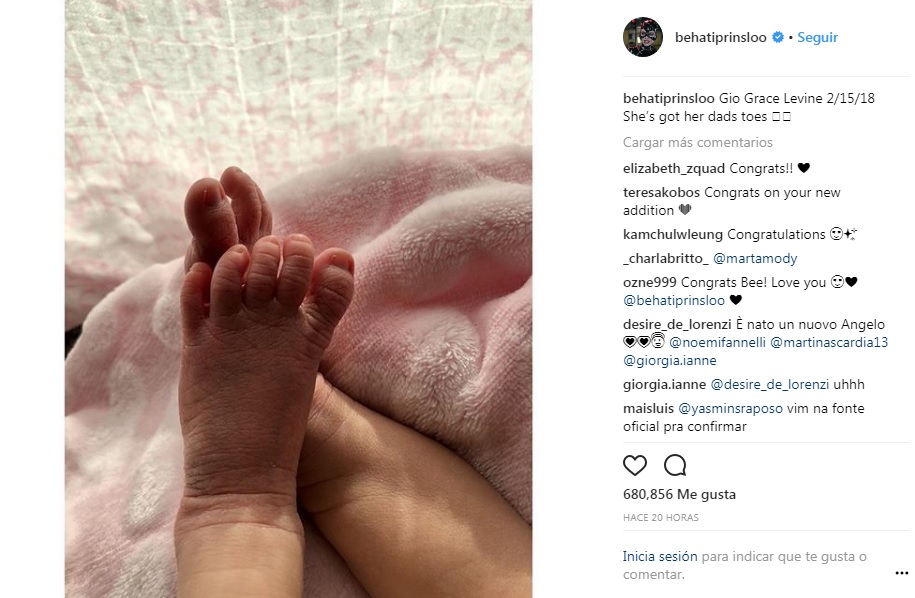The image size is (915, 598).
Task: Click the Hace 20 horas timestamp
Action: [661, 517]
